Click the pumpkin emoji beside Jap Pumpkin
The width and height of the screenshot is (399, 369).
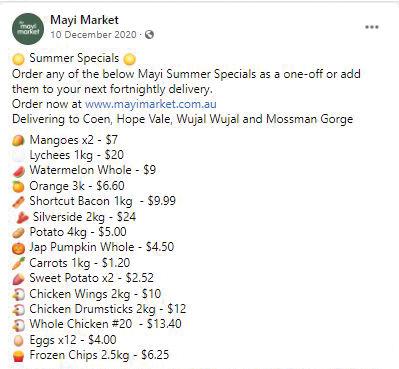click(18, 248)
